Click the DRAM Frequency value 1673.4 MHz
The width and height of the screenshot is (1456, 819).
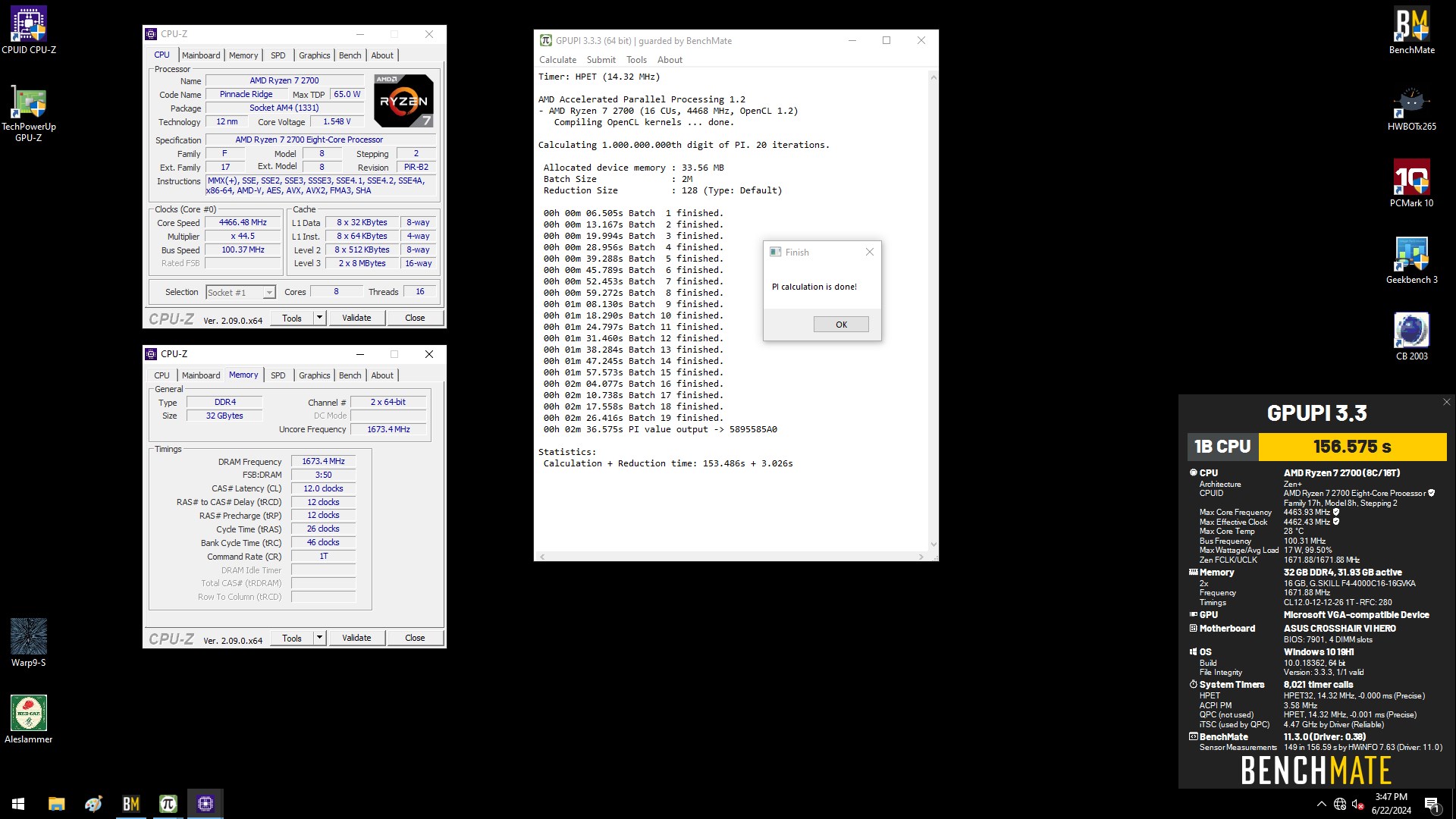point(323,462)
